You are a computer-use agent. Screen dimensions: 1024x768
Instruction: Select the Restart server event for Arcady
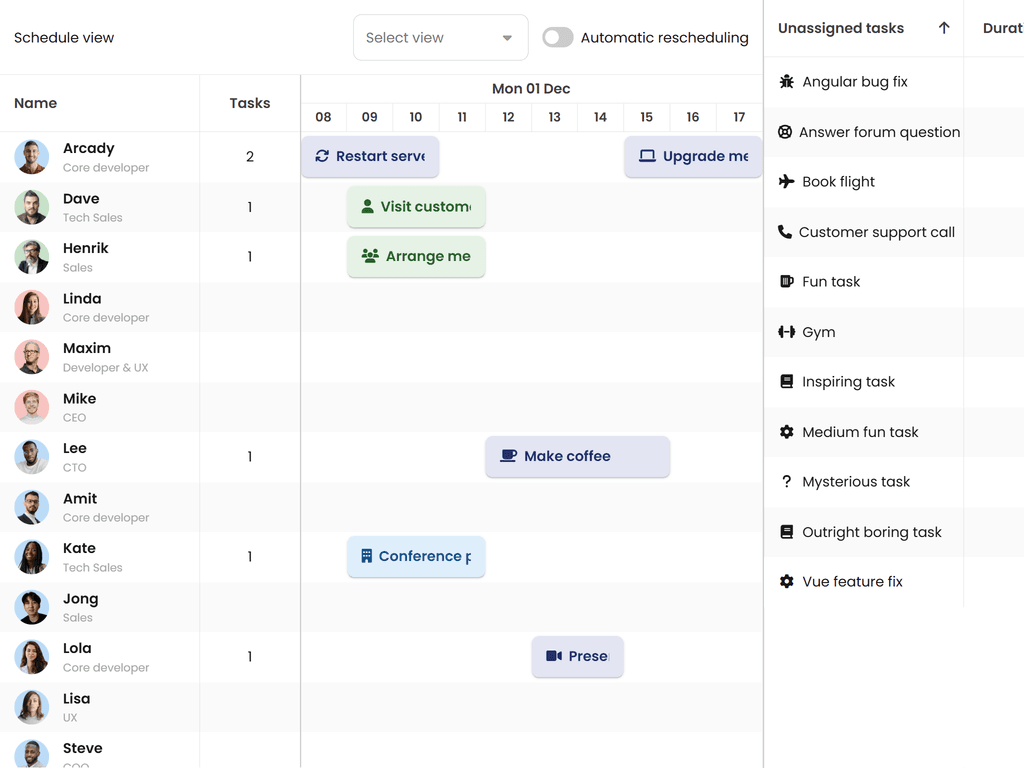click(x=370, y=157)
